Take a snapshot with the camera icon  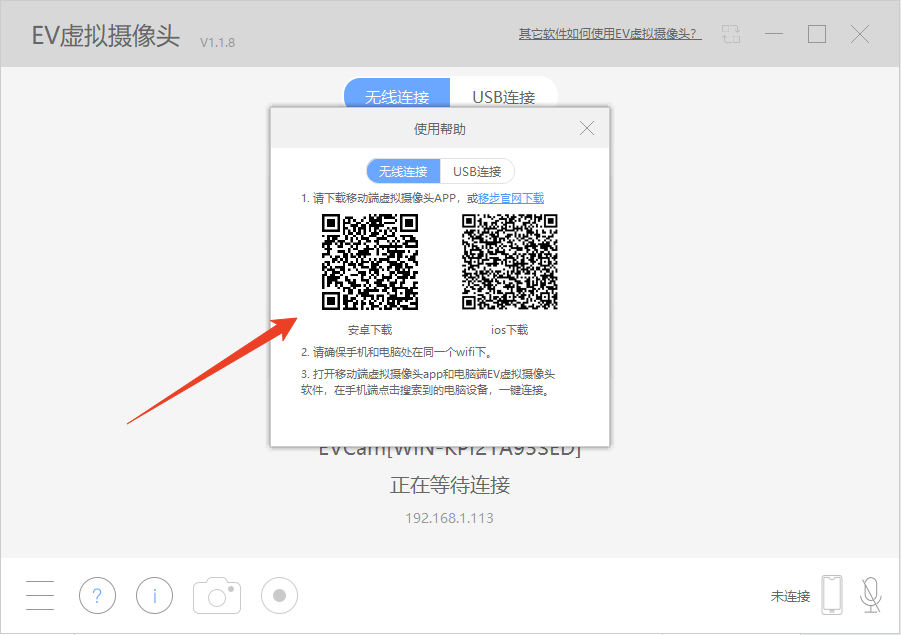point(217,596)
